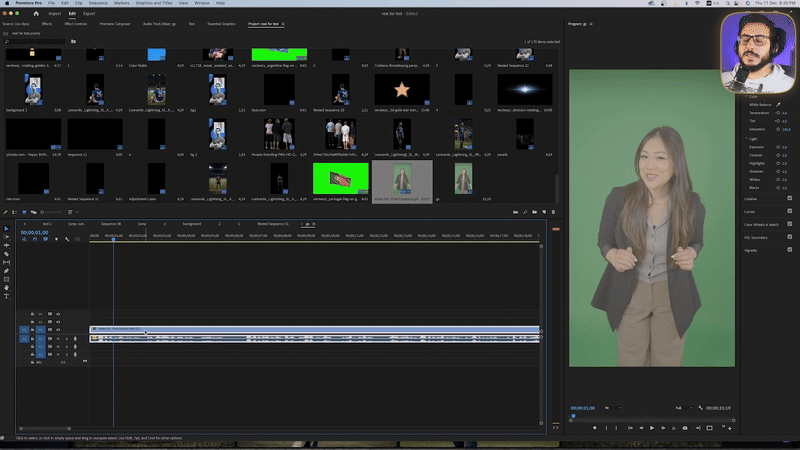Viewport: 800px width, 450px height.
Task: Open timeline wrench display settings
Action: (x=67, y=239)
